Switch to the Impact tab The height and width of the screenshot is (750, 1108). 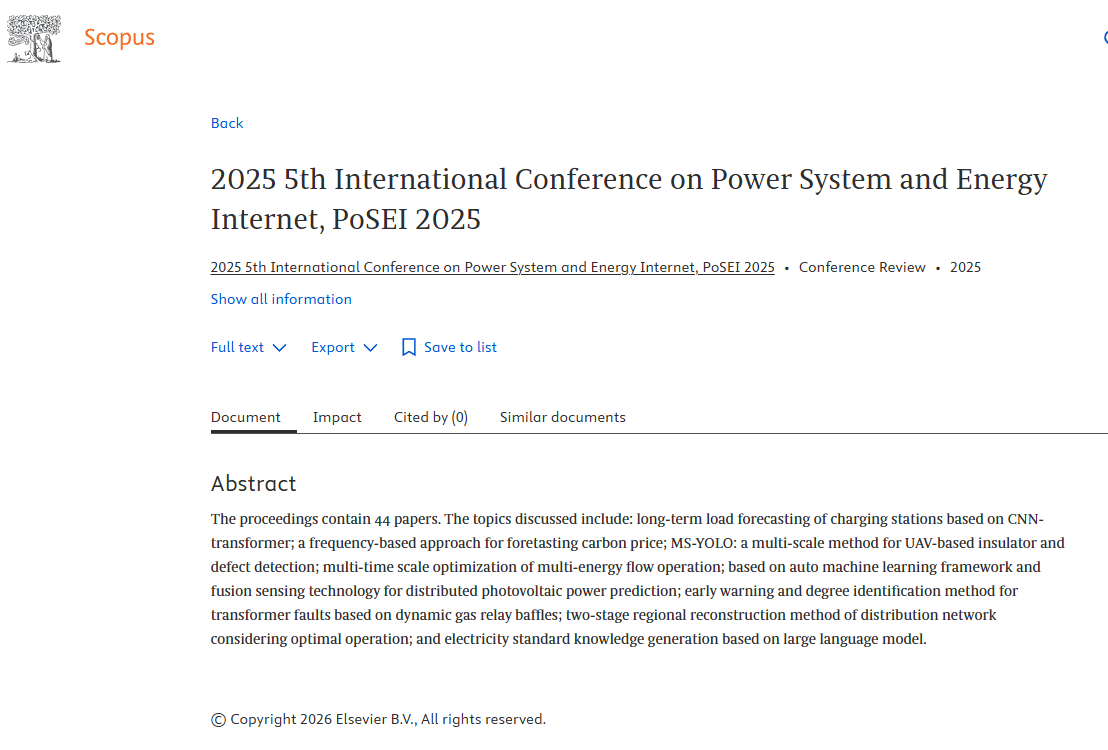click(x=337, y=417)
